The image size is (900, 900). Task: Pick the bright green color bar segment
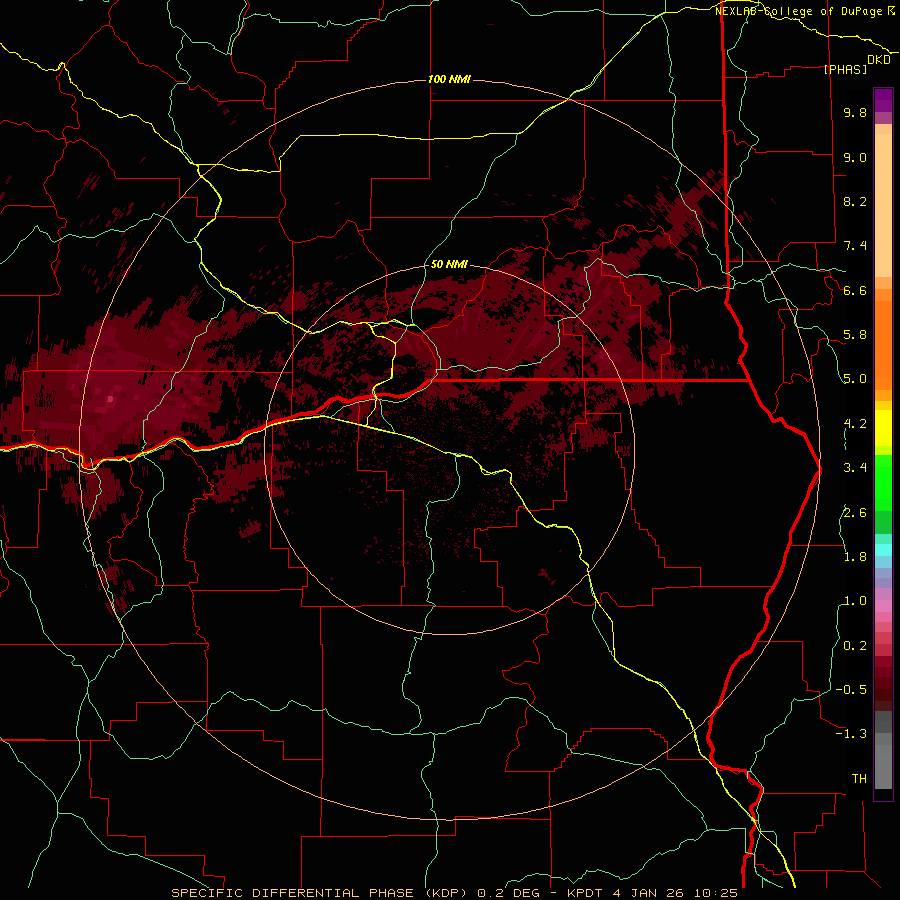coord(883,483)
